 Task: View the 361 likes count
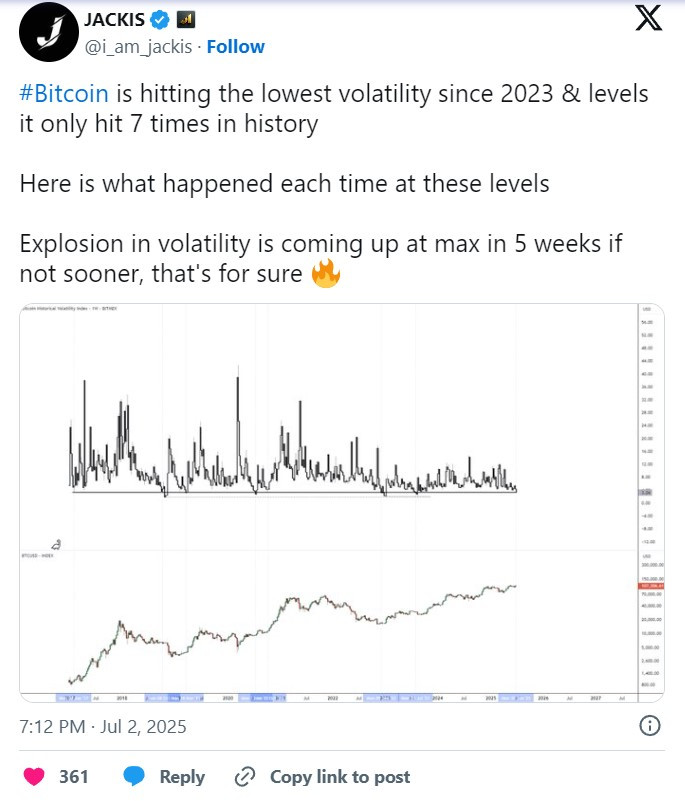[x=74, y=776]
